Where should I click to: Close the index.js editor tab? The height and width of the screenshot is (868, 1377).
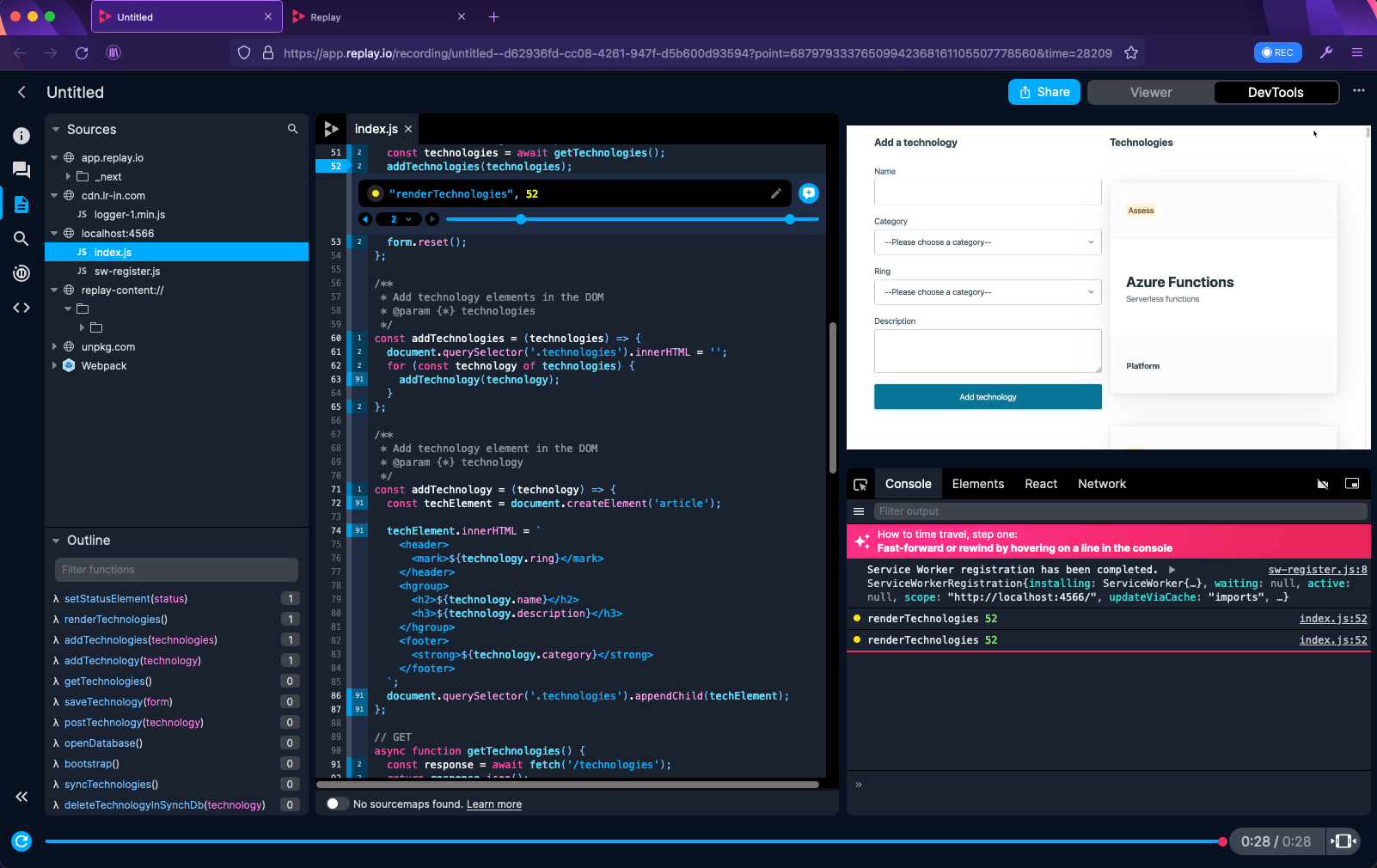tap(408, 129)
